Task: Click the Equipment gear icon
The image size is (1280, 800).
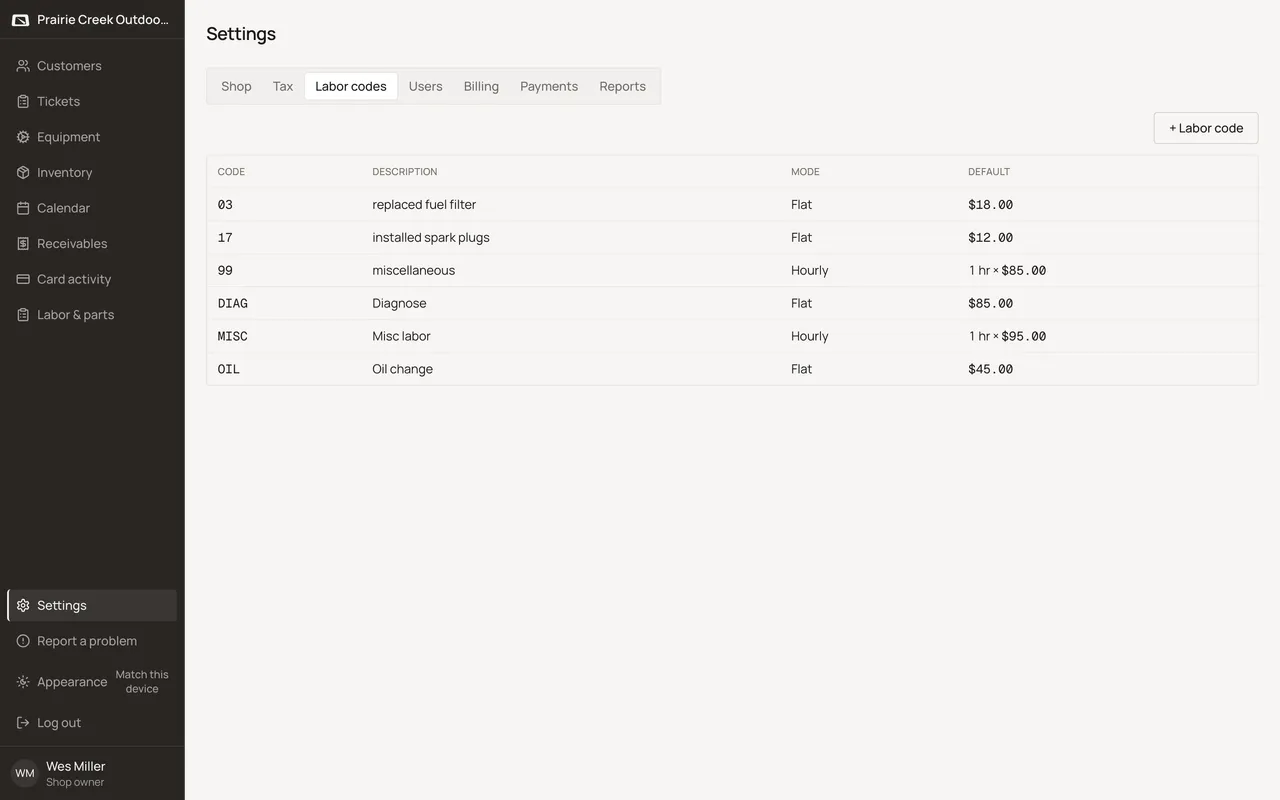Action: pyautogui.click(x=23, y=137)
